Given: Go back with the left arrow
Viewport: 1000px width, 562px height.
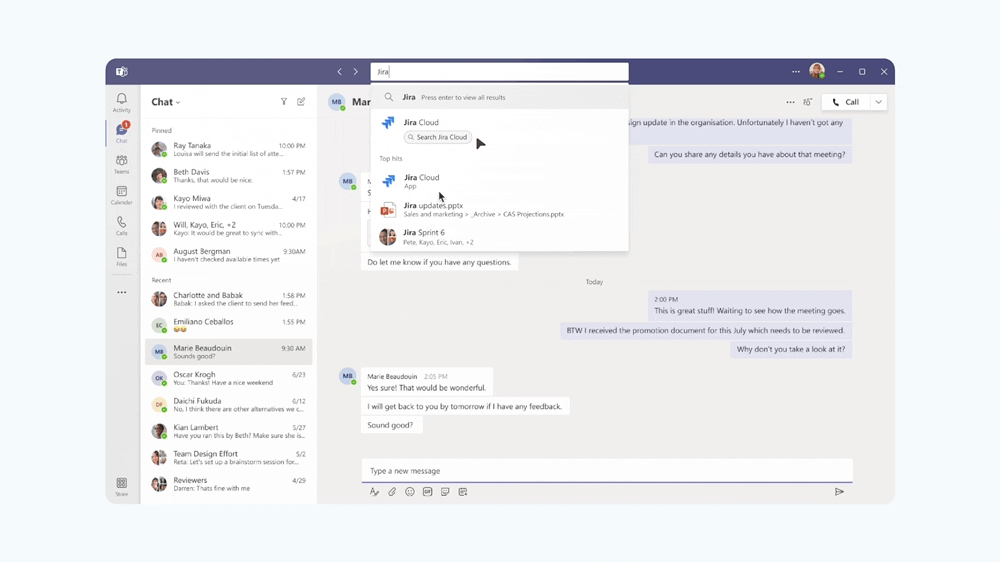Looking at the screenshot, I should [x=339, y=71].
